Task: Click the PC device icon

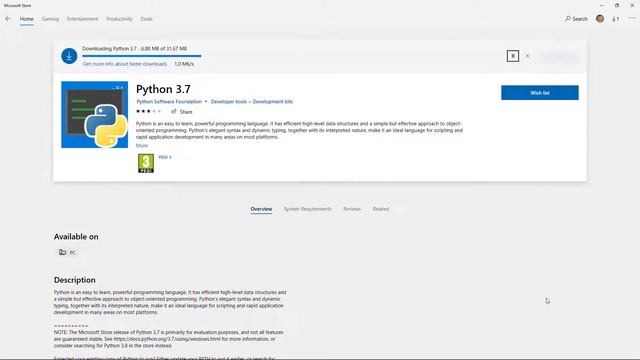Action: pyautogui.click(x=62, y=252)
